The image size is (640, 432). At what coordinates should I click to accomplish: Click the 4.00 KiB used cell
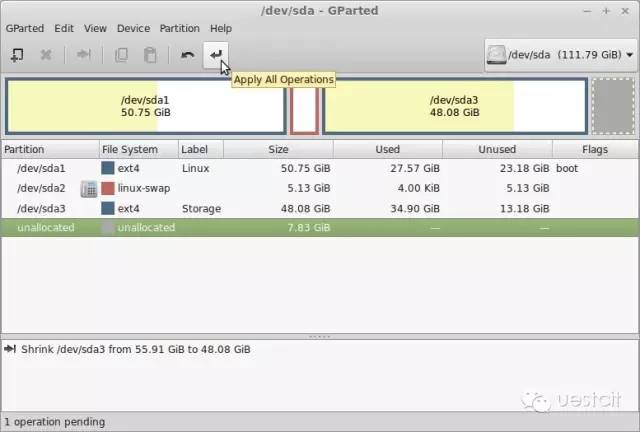[x=418, y=188]
